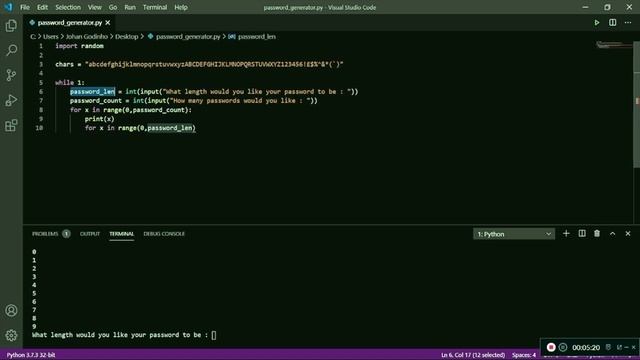The image size is (640, 360).
Task: Click the chars string on line 3
Action: (214, 64)
